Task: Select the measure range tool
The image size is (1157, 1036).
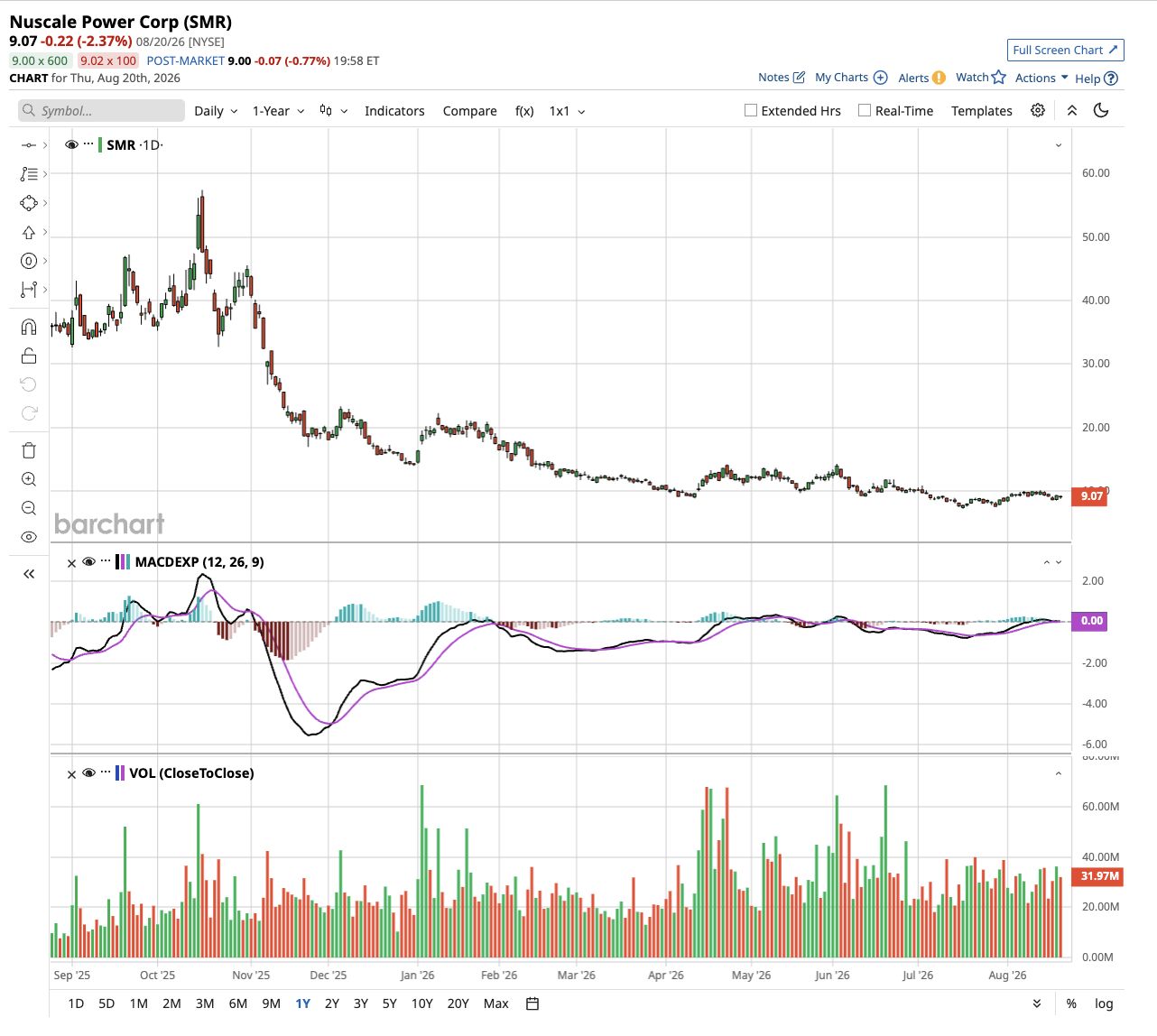Action: [x=29, y=290]
